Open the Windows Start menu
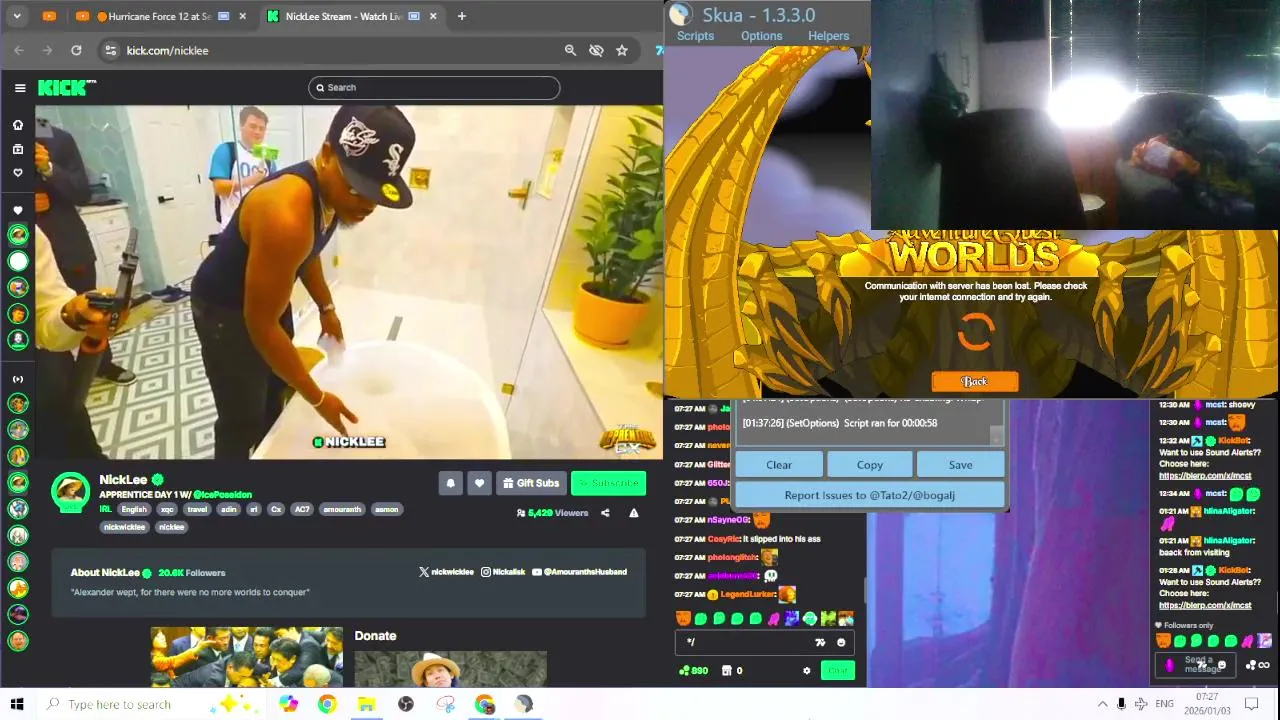Image resolution: width=1280 pixels, height=720 pixels. [17, 704]
